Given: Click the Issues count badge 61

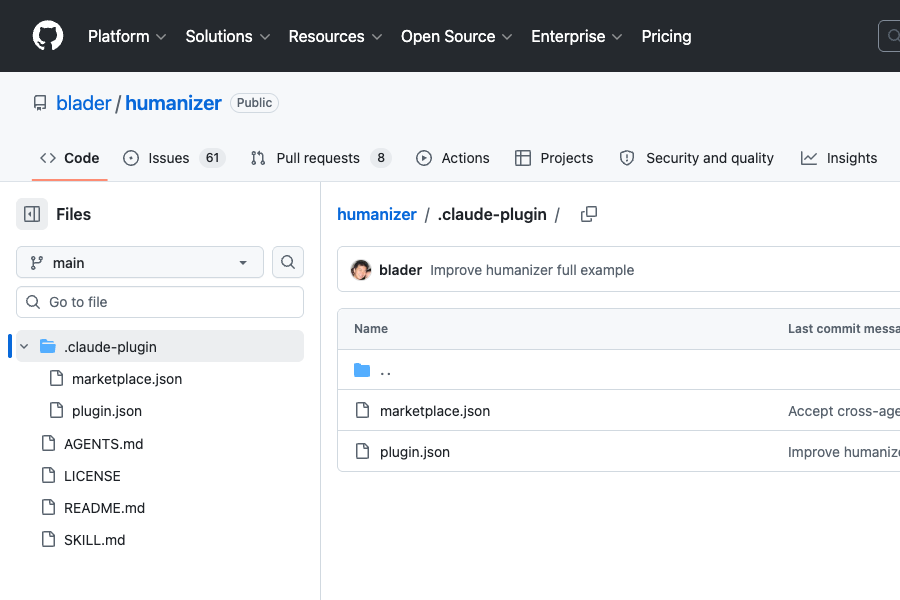Looking at the screenshot, I should click(212, 158).
